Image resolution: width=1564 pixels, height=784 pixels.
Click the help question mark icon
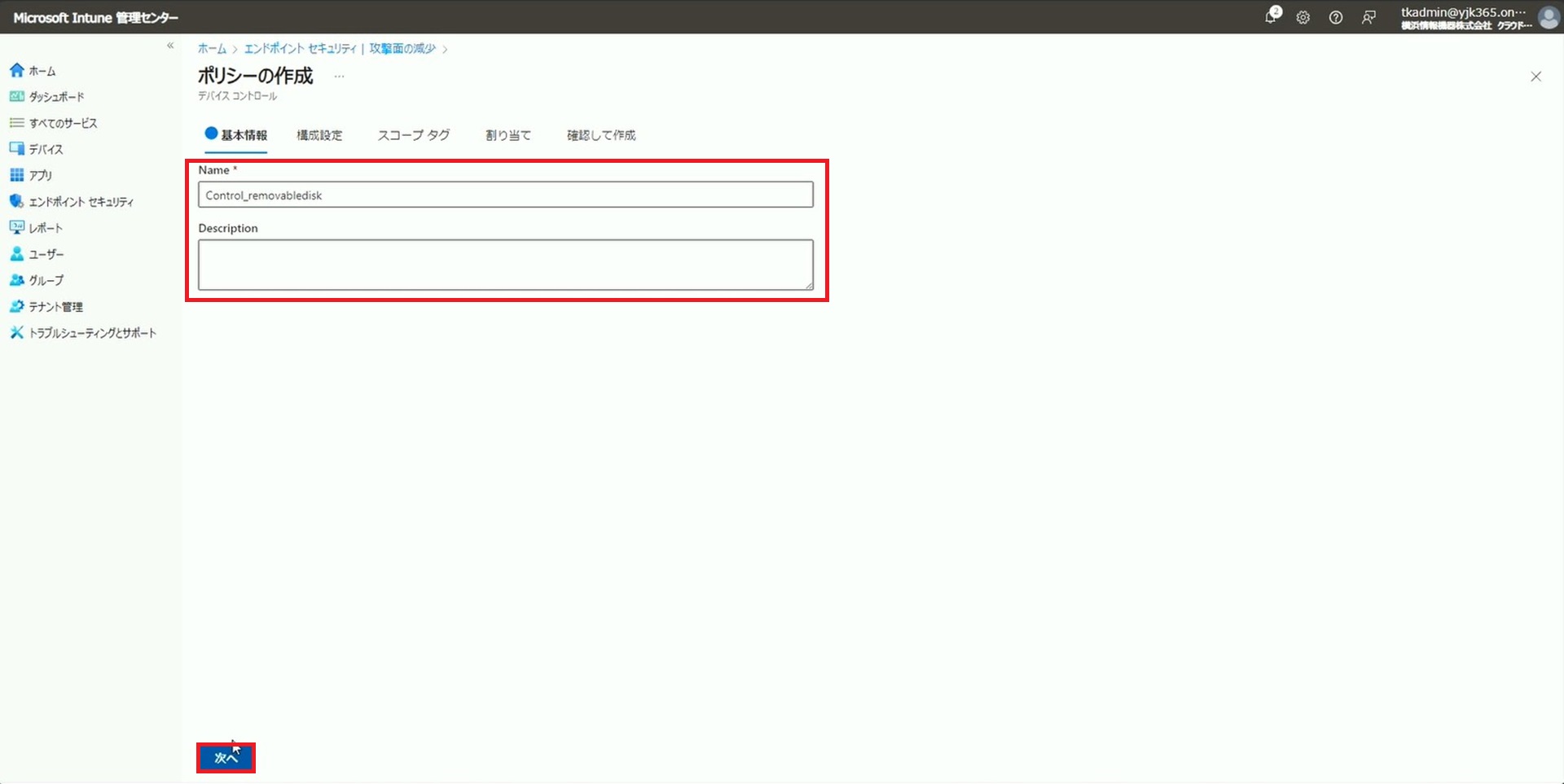[1336, 17]
